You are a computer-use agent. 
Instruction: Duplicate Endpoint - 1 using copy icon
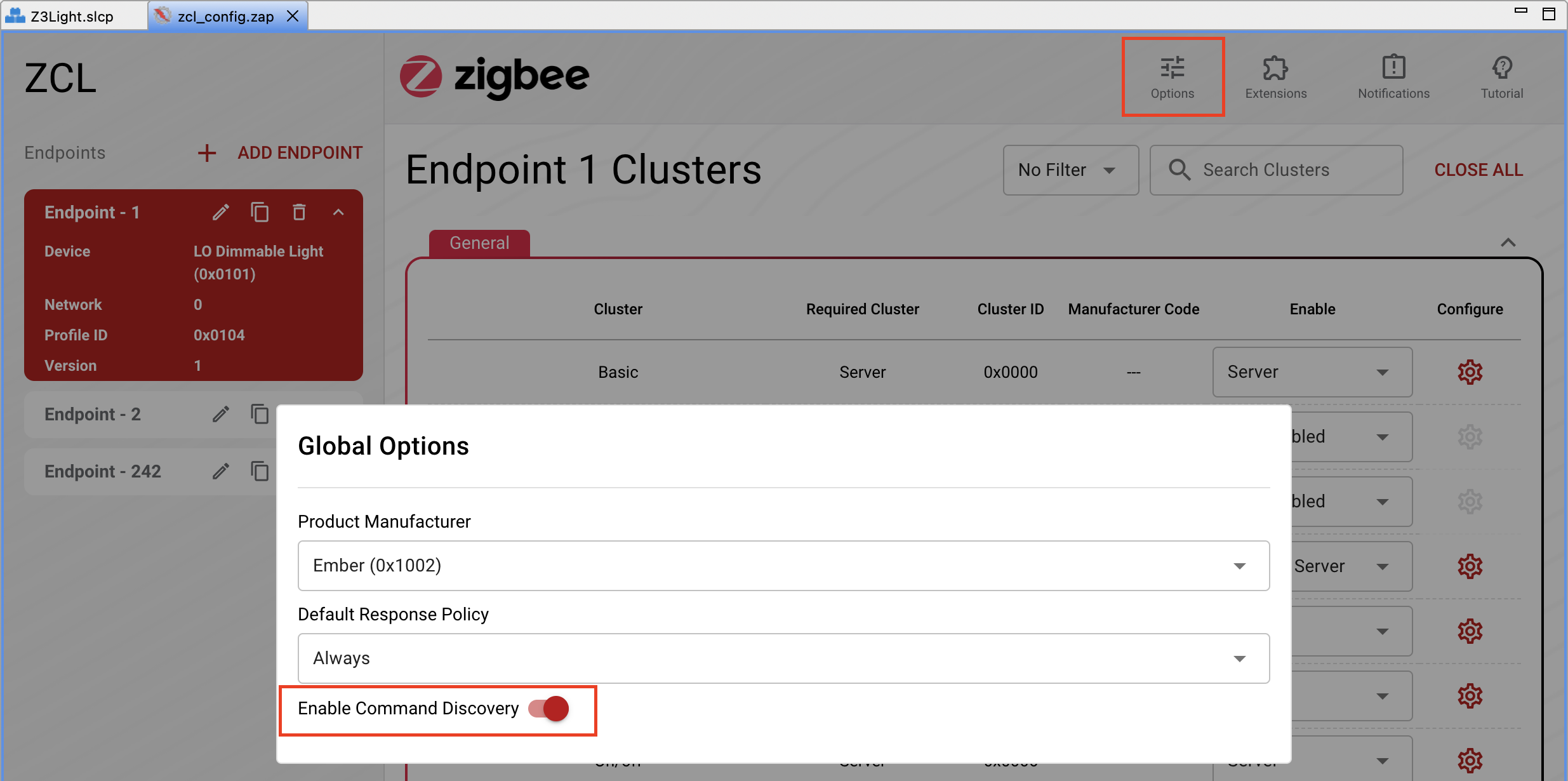[x=260, y=212]
